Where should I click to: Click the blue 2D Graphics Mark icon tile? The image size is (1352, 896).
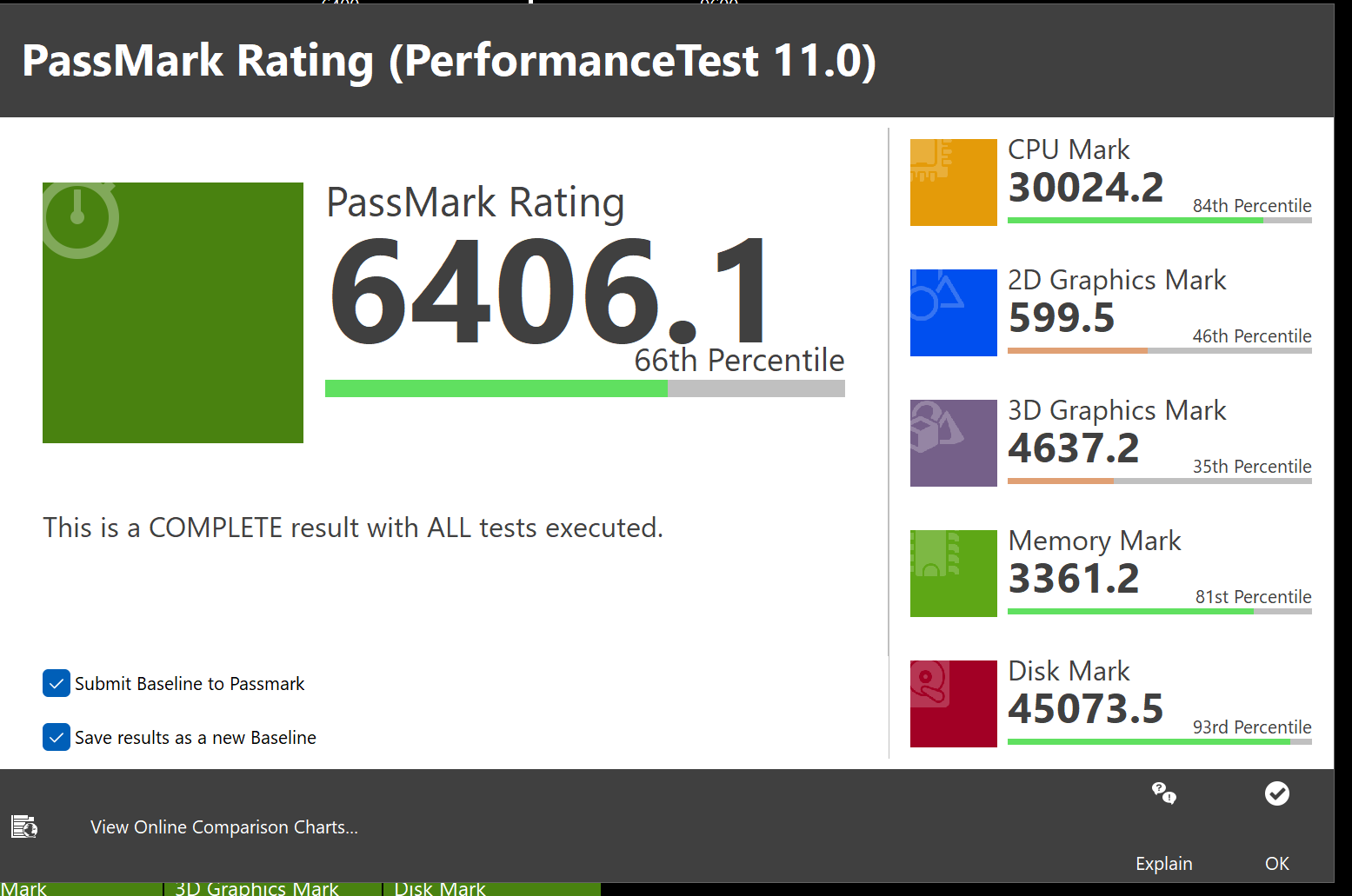(x=953, y=313)
